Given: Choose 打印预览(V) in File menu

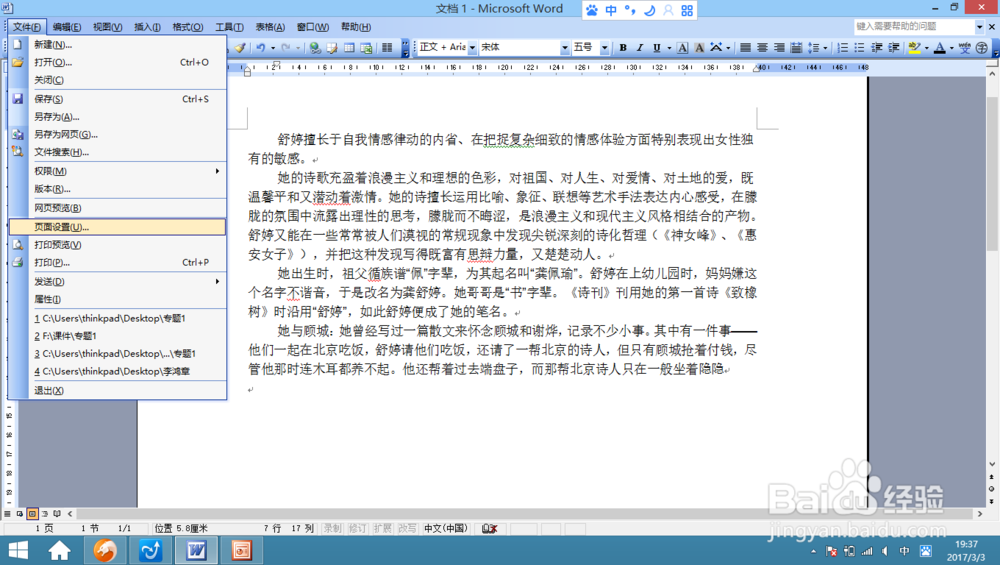Looking at the screenshot, I should tap(117, 245).
